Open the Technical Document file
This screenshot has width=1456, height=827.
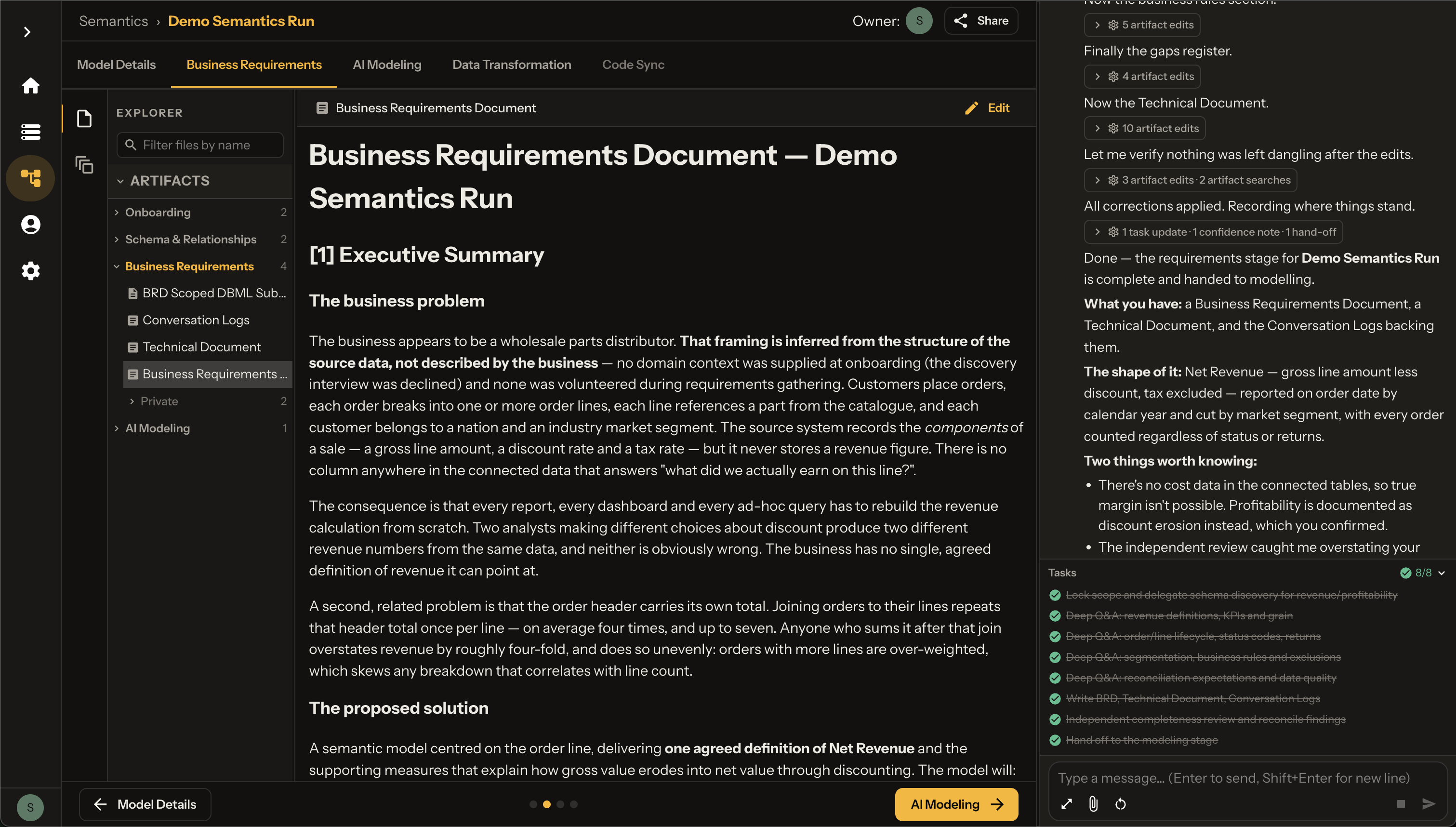click(207, 347)
